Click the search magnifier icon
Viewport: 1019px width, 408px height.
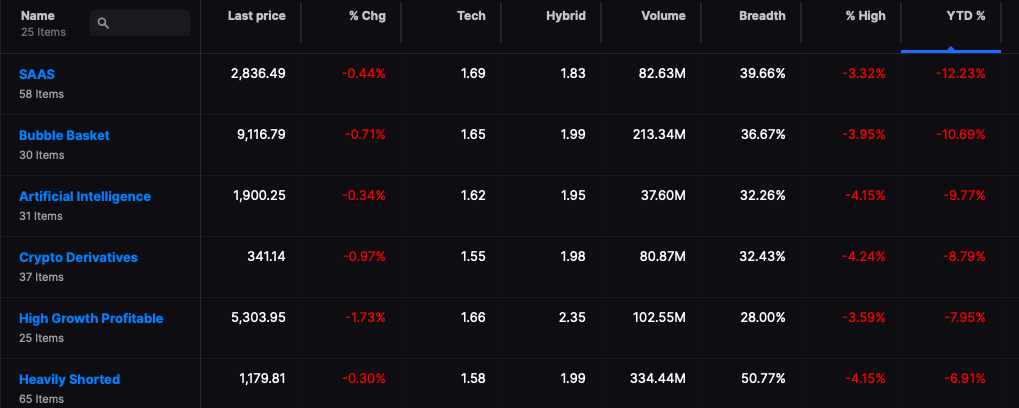tap(103, 23)
